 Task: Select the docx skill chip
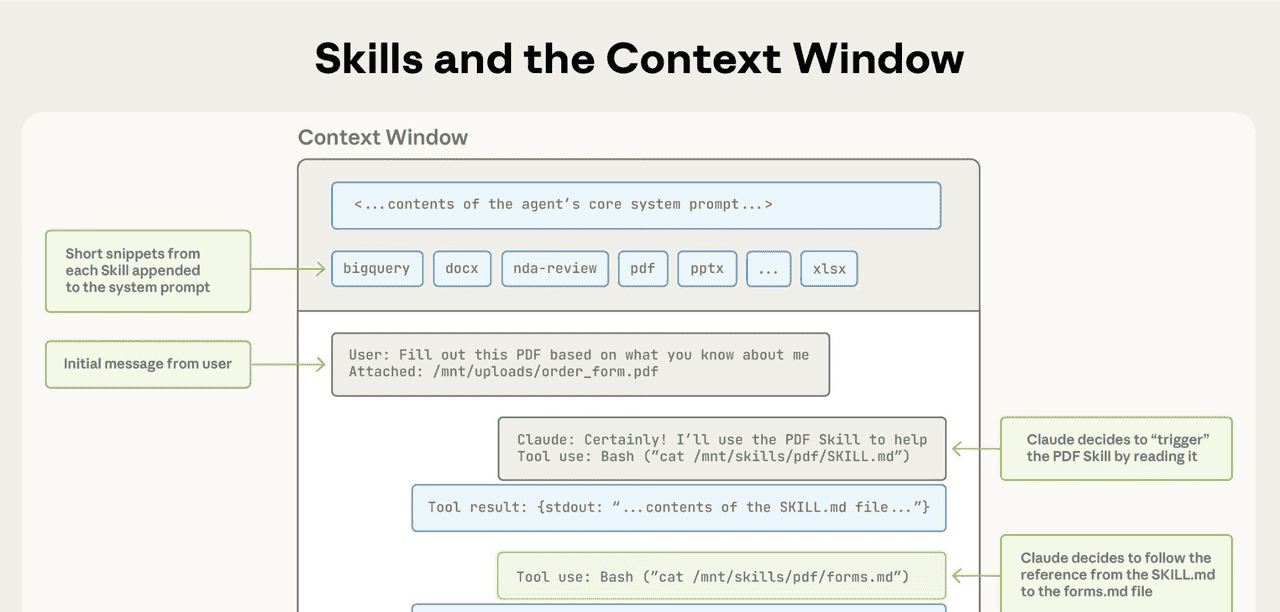point(462,269)
